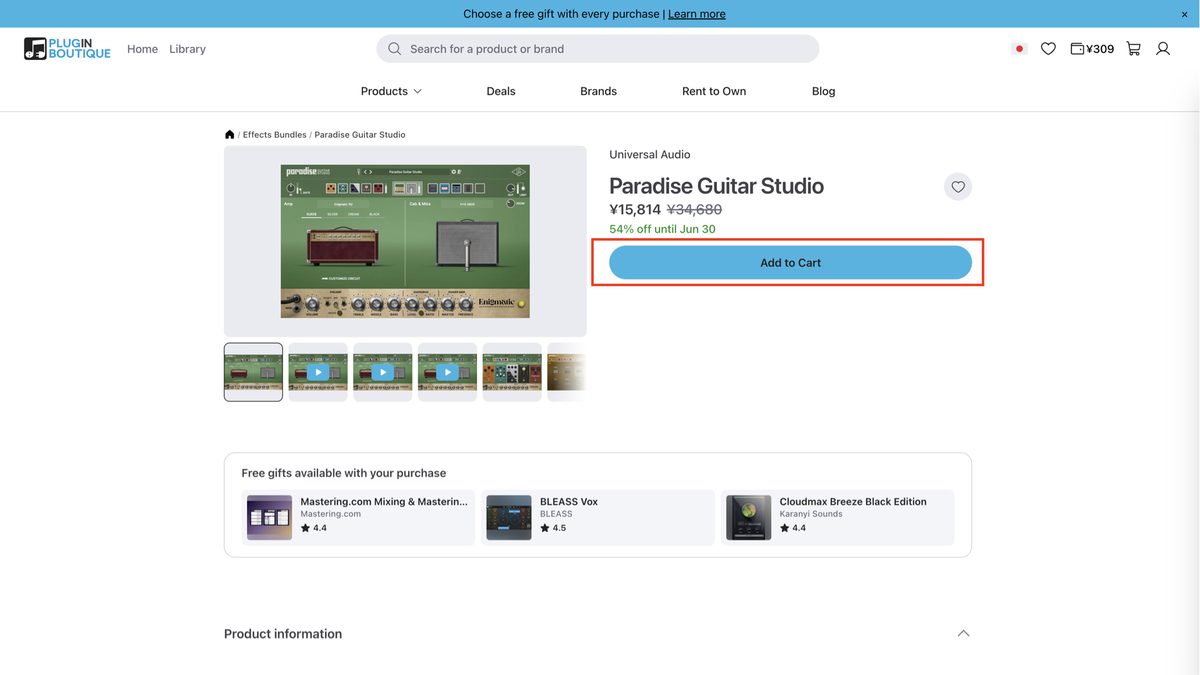Select the partially visible sixth thumbnail
The image size is (1200, 675).
point(567,372)
